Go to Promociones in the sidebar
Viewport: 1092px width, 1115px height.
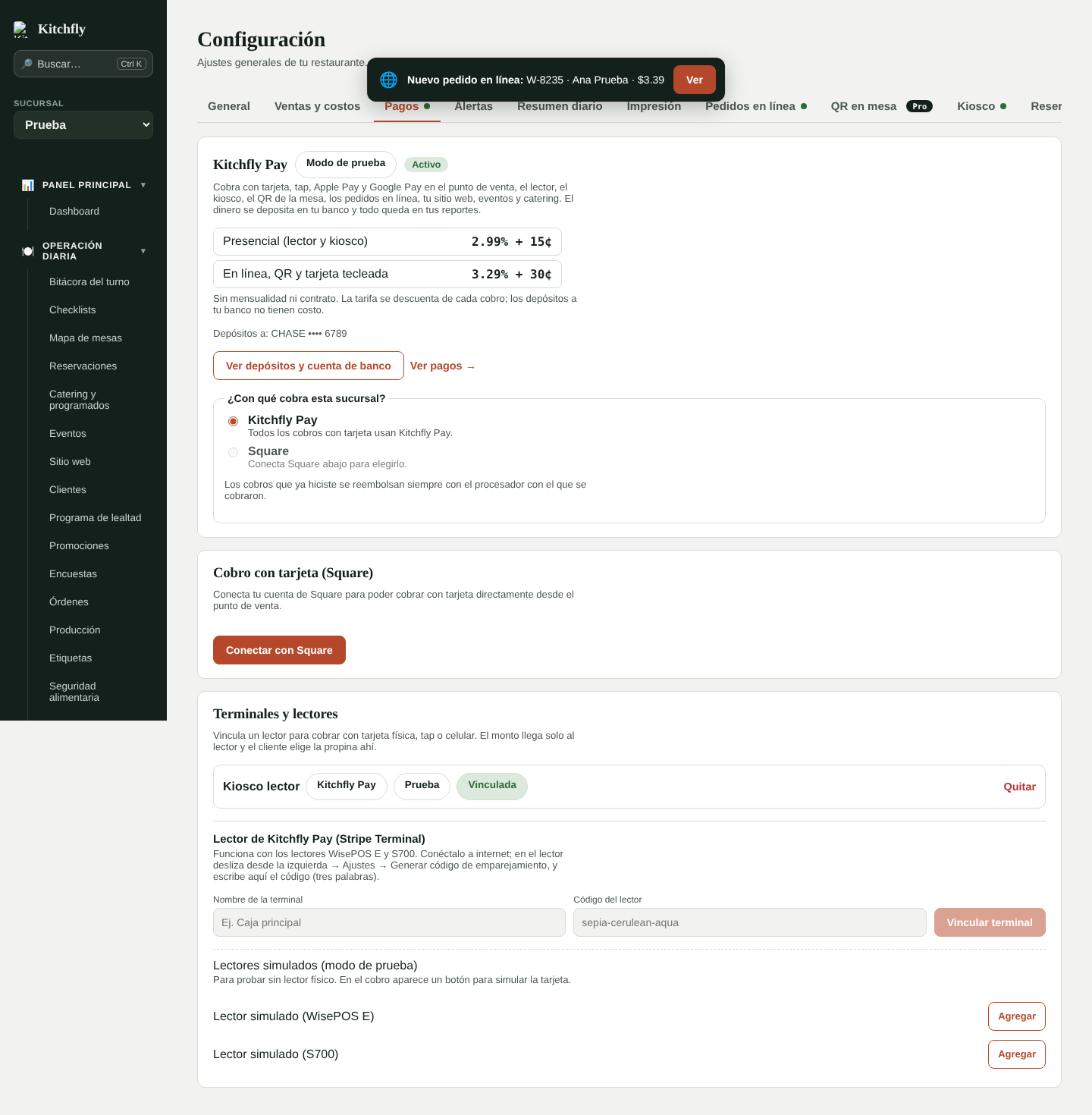(x=79, y=546)
